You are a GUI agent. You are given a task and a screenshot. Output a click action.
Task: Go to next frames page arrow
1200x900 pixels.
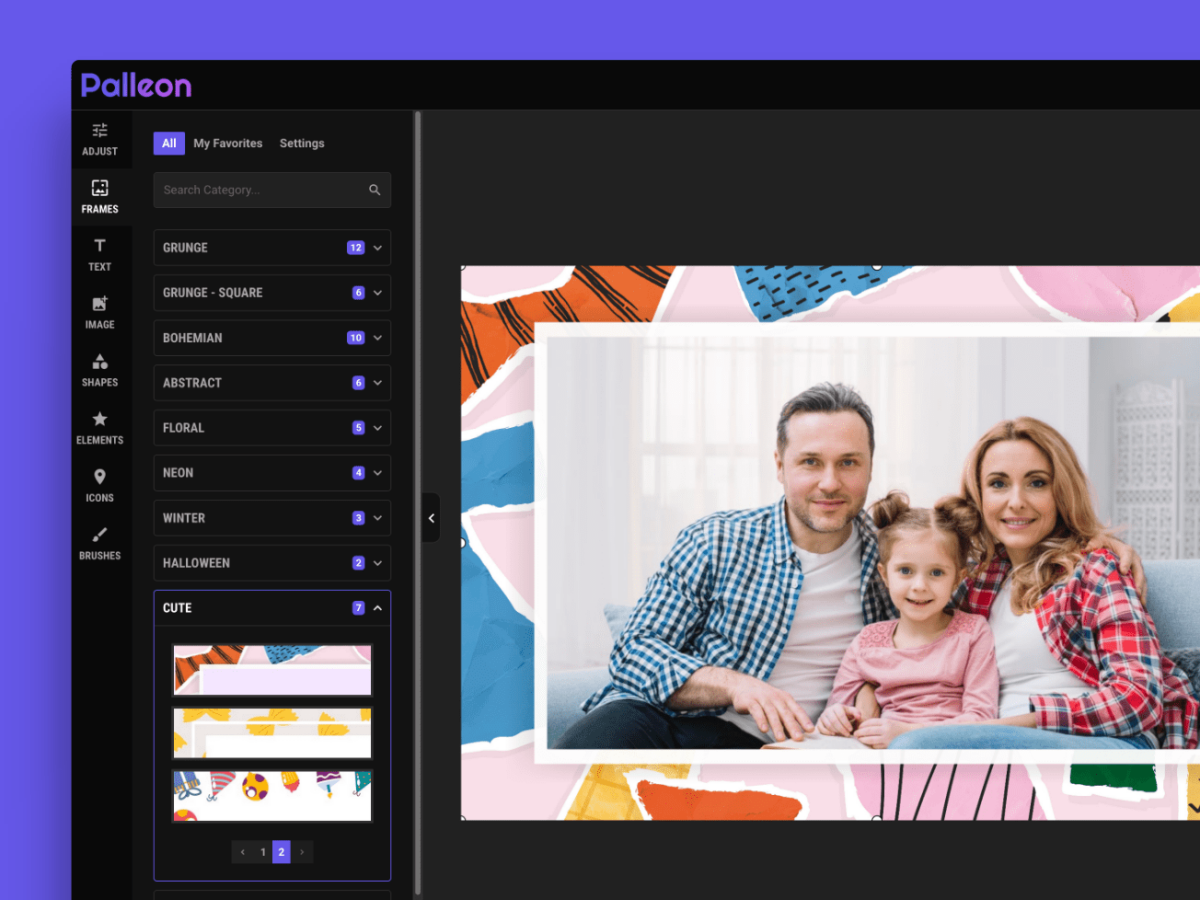(x=302, y=852)
